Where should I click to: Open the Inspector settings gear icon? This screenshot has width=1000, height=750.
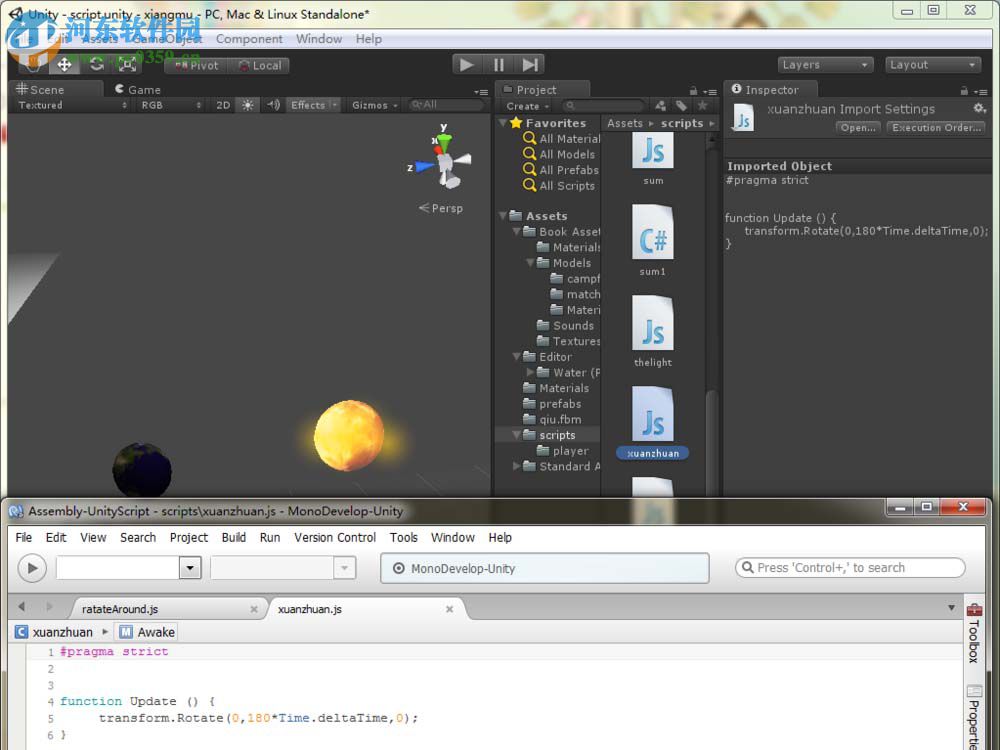coord(980,108)
